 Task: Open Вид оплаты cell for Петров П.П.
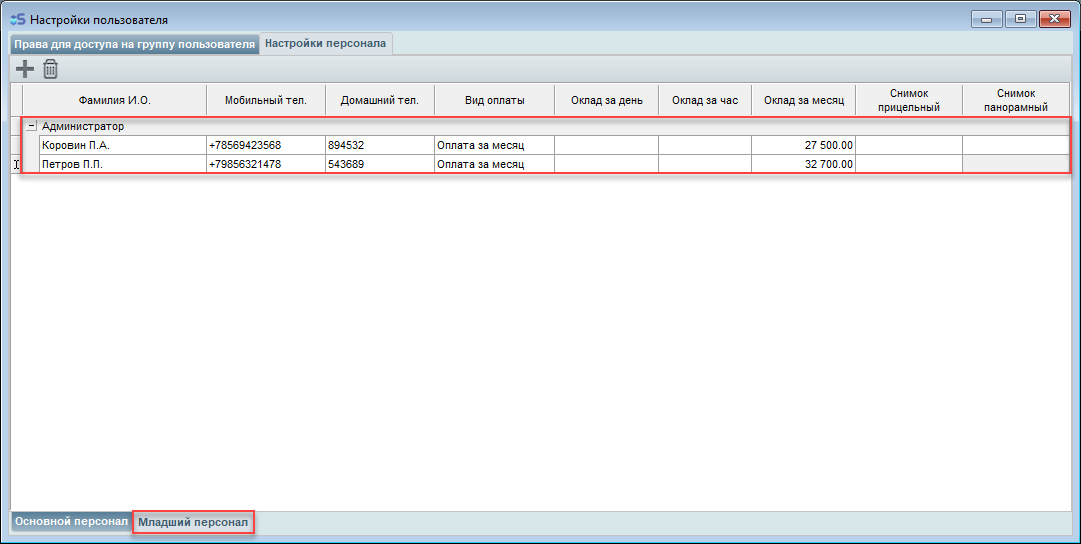click(x=494, y=164)
